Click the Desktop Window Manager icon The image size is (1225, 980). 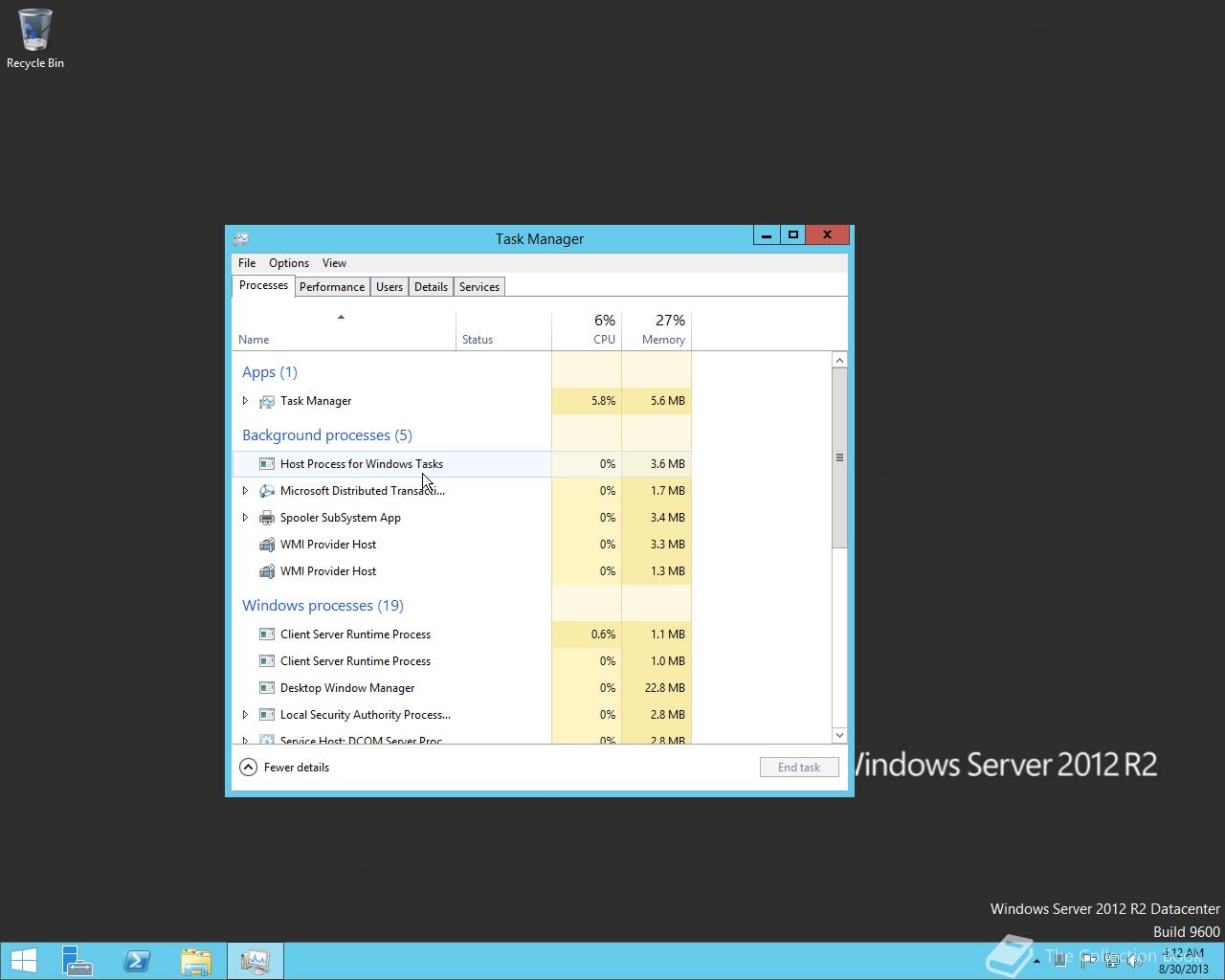267,688
